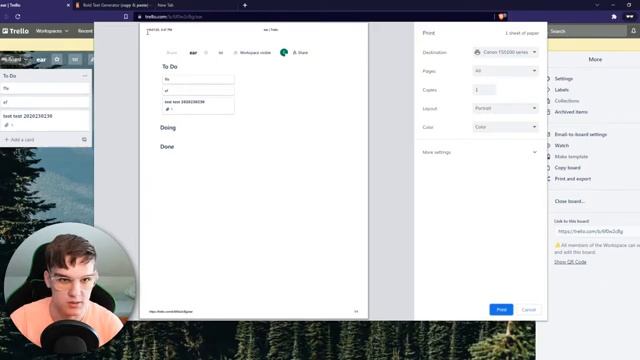Screen dimensions: 640x360
Task: Click the sunglasses profile icon in browser toolbar
Action: (630, 17)
